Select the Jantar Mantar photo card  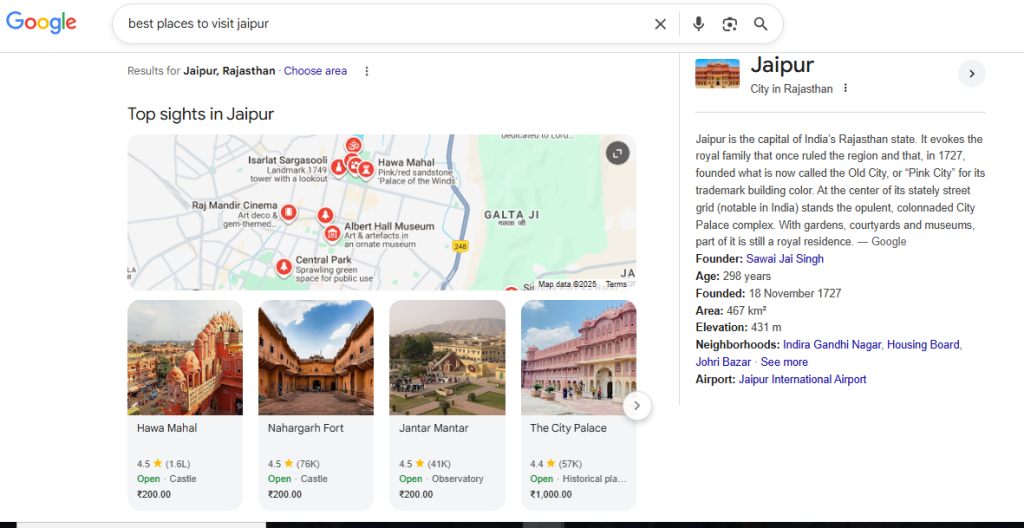click(447, 358)
